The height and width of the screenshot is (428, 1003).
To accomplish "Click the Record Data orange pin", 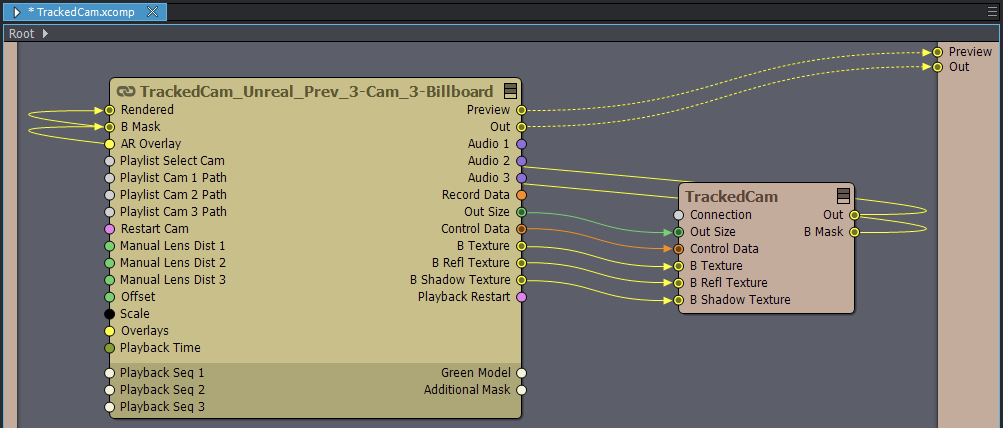I will 521,194.
